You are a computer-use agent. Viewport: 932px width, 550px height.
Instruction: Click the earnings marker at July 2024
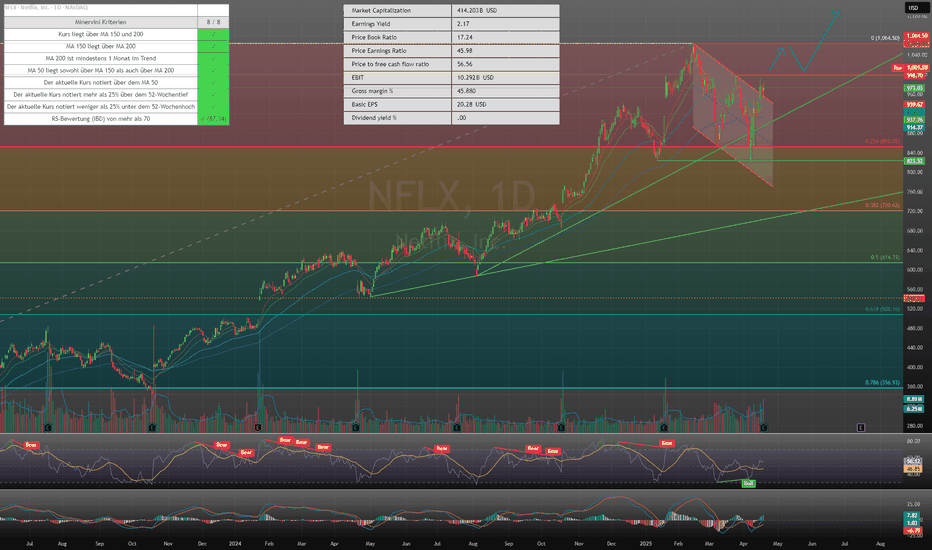456,427
